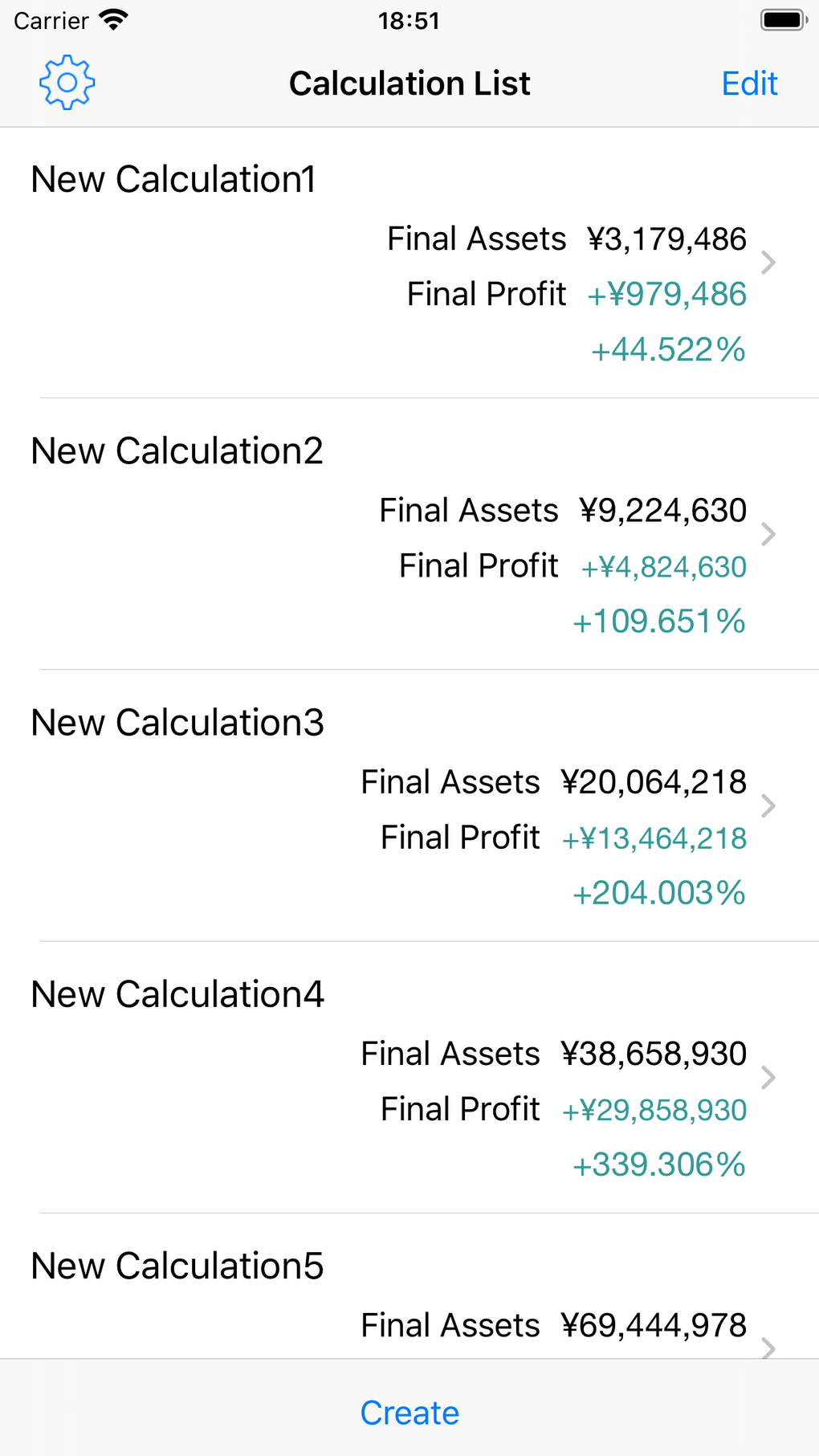Open the New Calculation5 entry
819x1456 pixels.
177,1266
